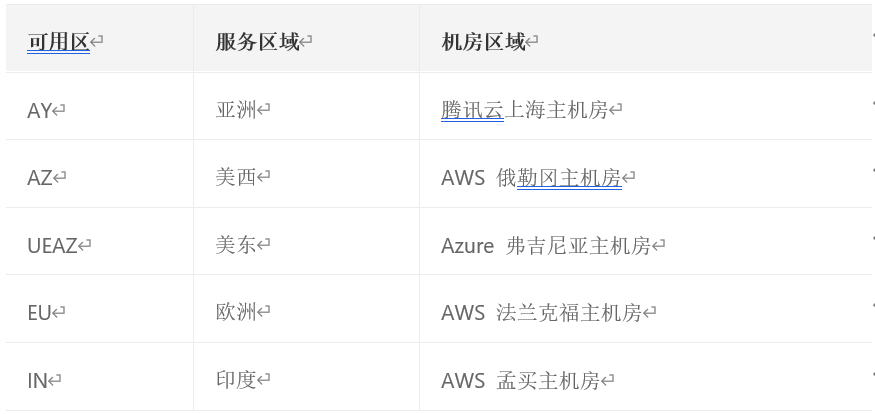Click the word AWS before 俄勒冈主机房
Image resolution: width=875 pixels, height=414 pixels.
click(463, 178)
